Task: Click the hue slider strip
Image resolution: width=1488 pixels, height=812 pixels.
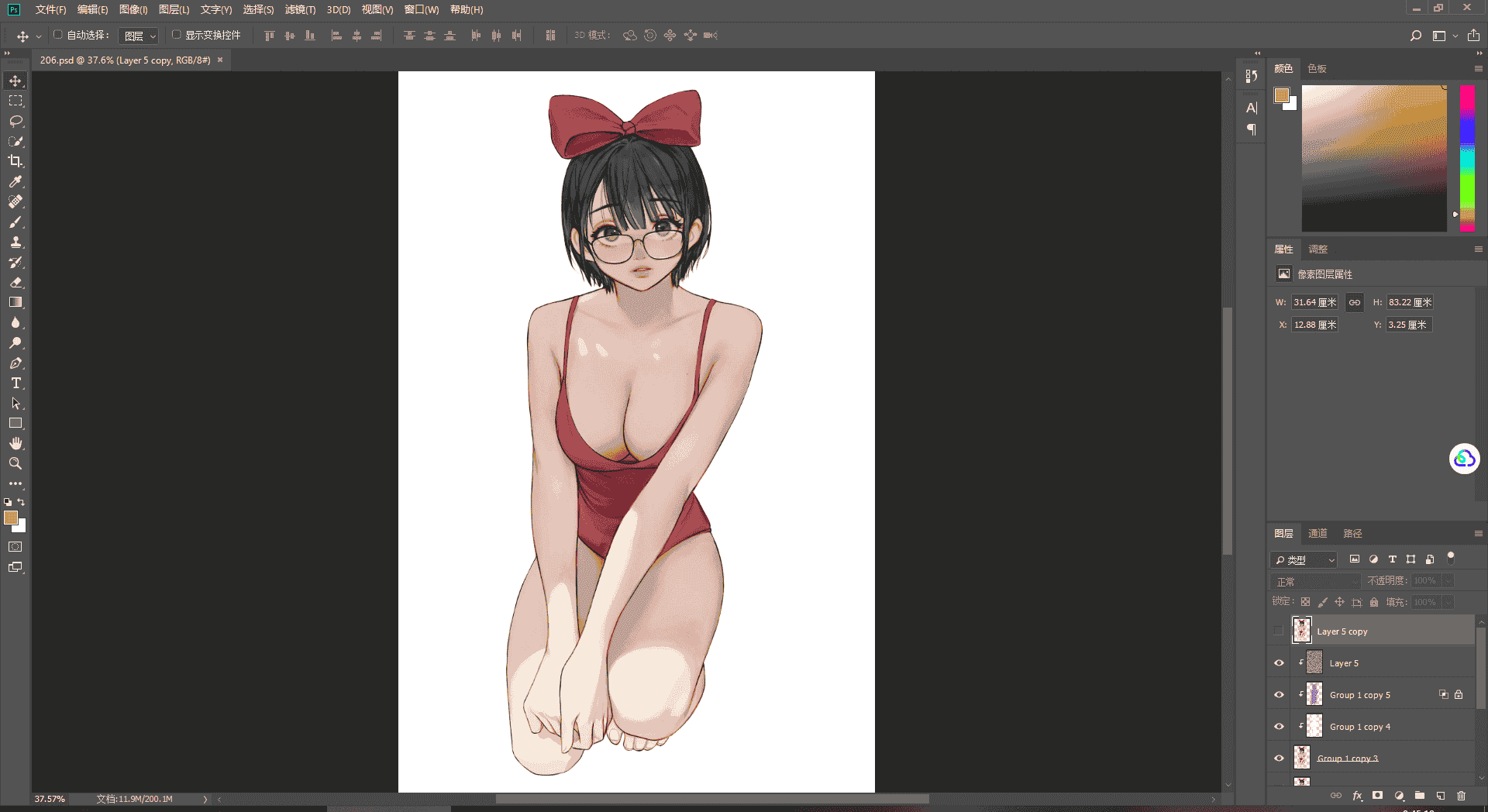Action: 1467,158
